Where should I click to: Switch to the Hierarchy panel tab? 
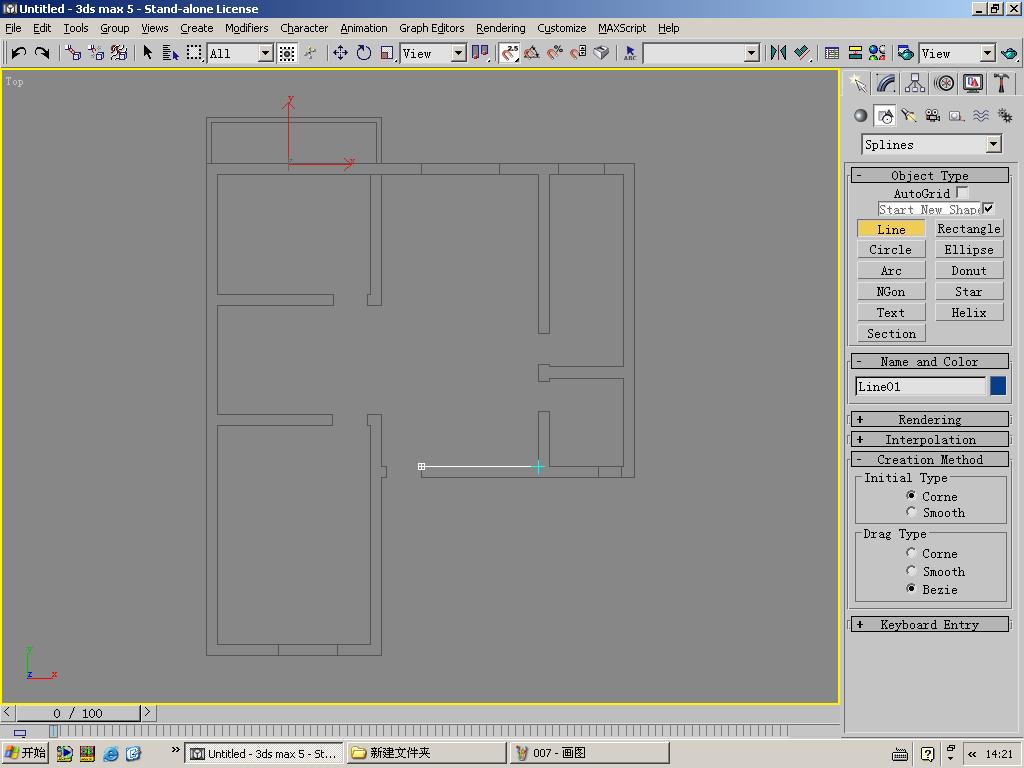[x=914, y=83]
